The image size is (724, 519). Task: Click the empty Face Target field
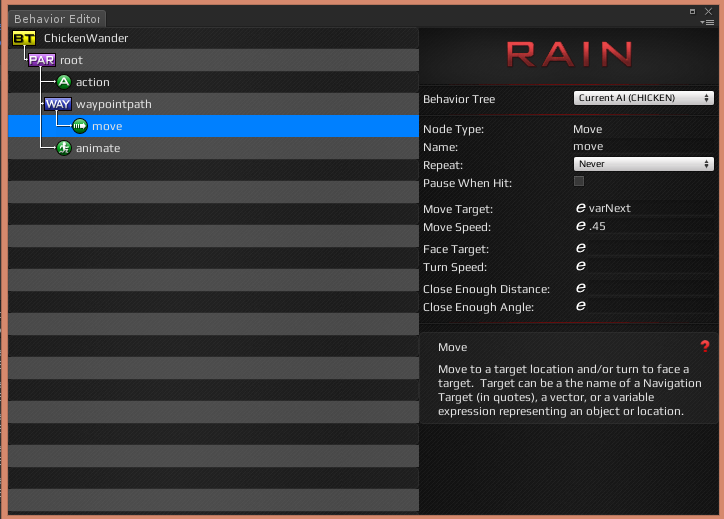[x=651, y=248]
